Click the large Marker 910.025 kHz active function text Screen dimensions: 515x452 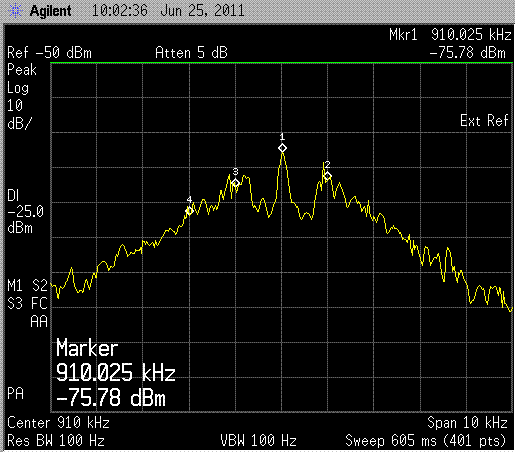pyautogui.click(x=116, y=373)
